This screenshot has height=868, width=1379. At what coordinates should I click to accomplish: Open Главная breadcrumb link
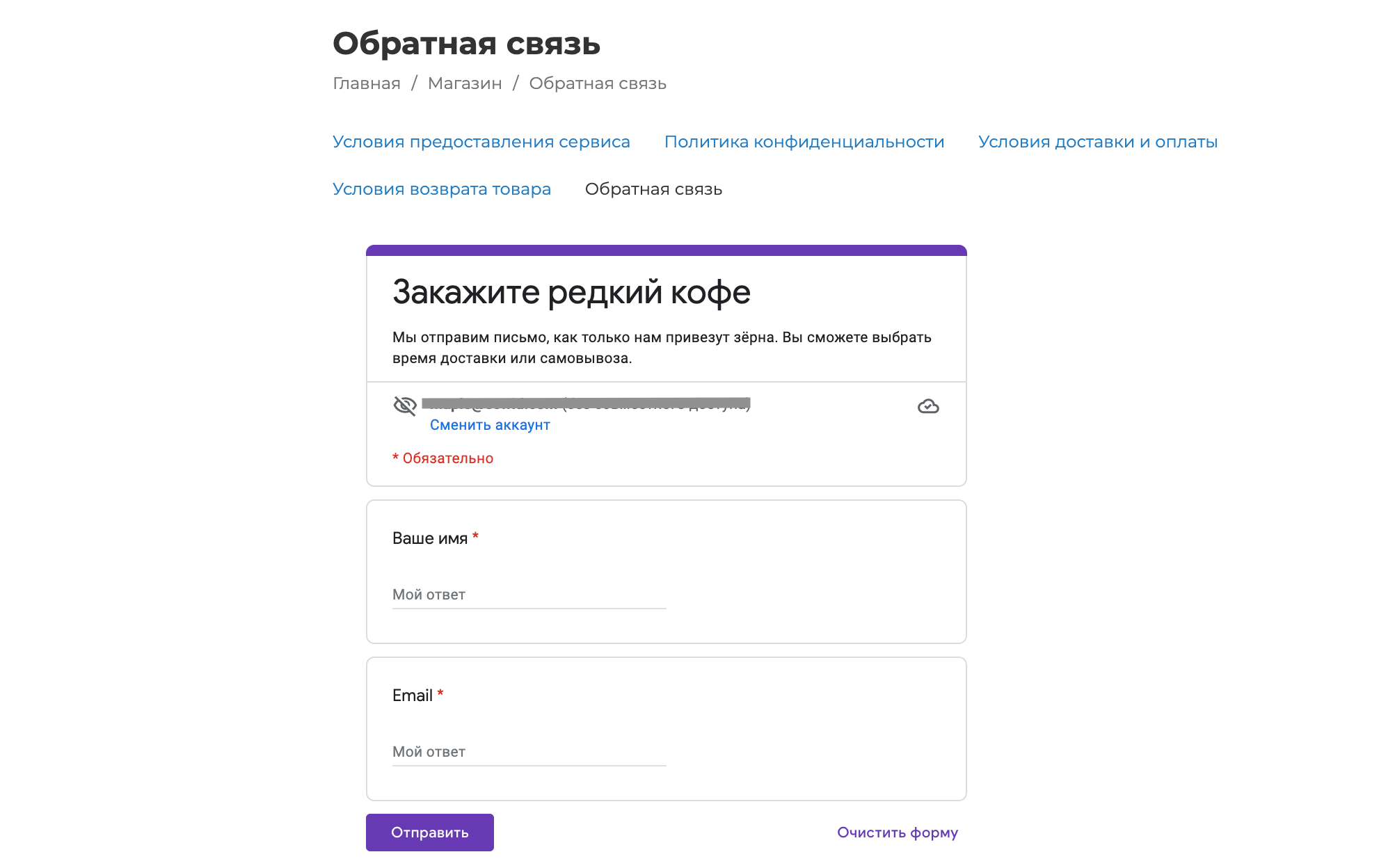(367, 83)
